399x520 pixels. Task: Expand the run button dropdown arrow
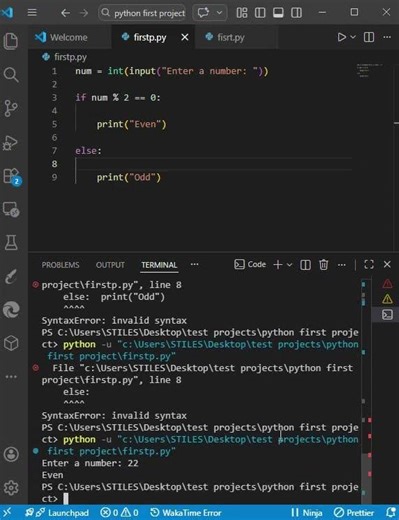click(x=353, y=37)
